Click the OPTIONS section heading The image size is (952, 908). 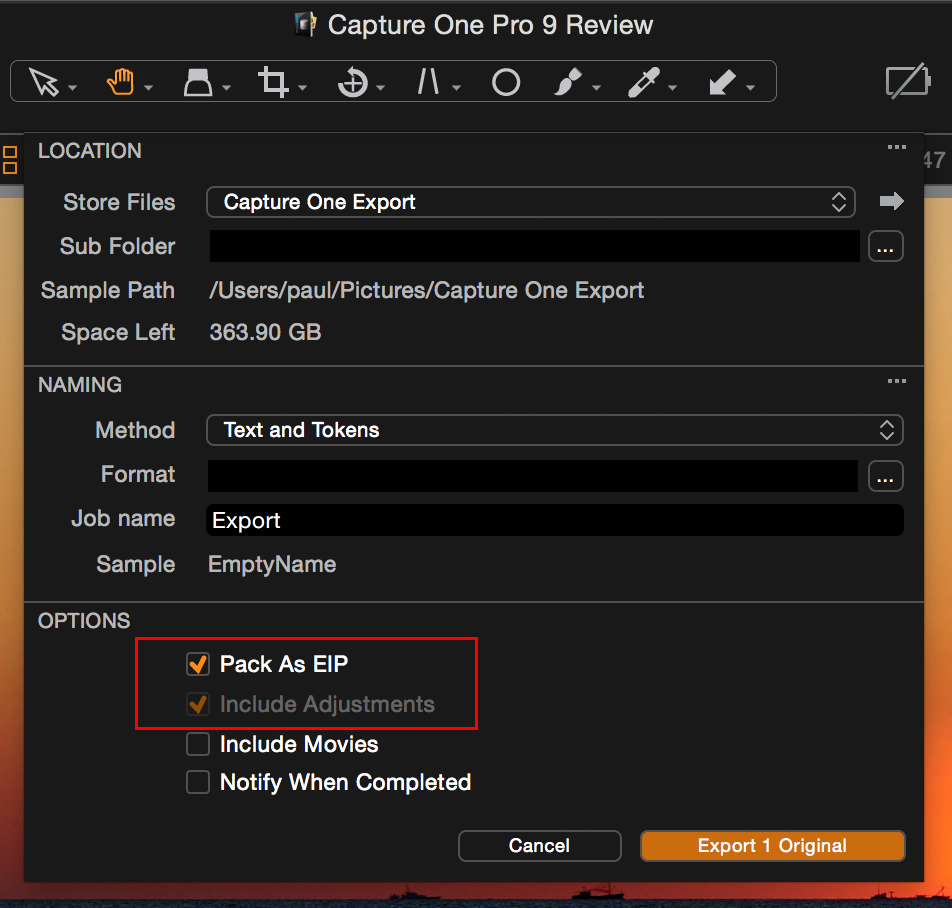tap(84, 621)
